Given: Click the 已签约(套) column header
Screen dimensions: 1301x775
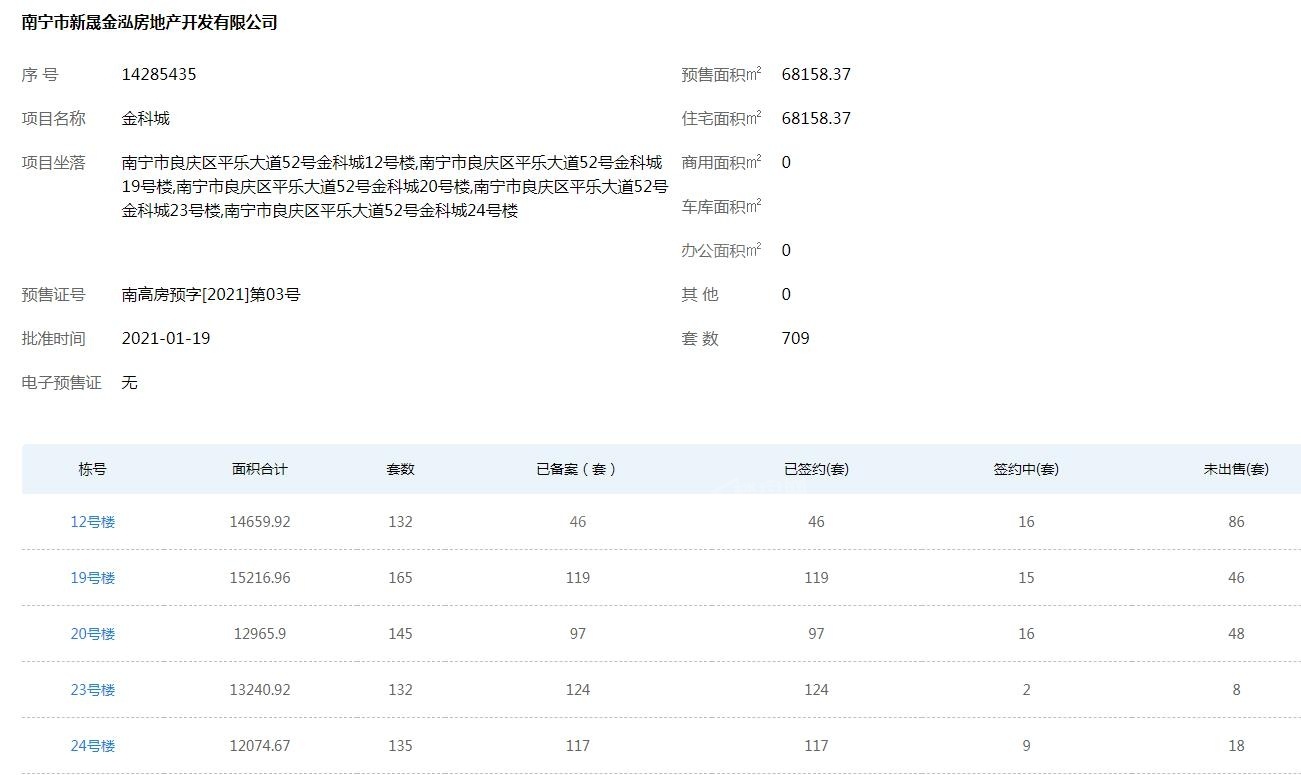Looking at the screenshot, I should click(x=817, y=469).
